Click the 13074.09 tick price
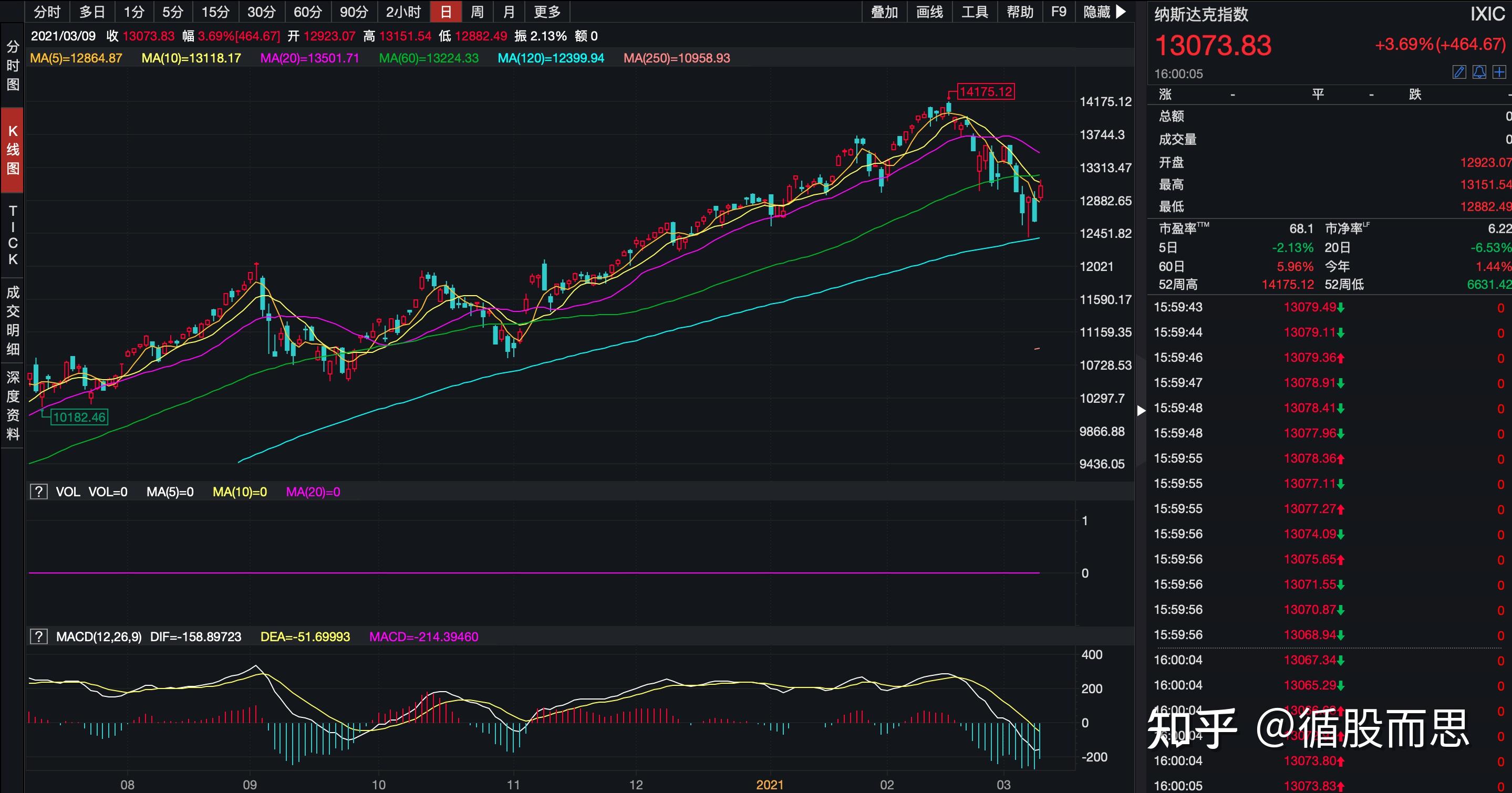The height and width of the screenshot is (793, 1512). 1310,534
